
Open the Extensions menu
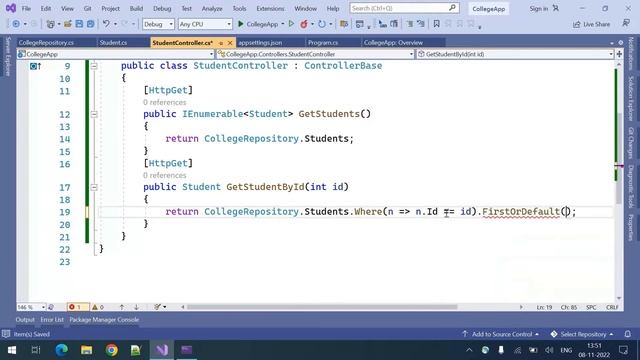click(270, 8)
